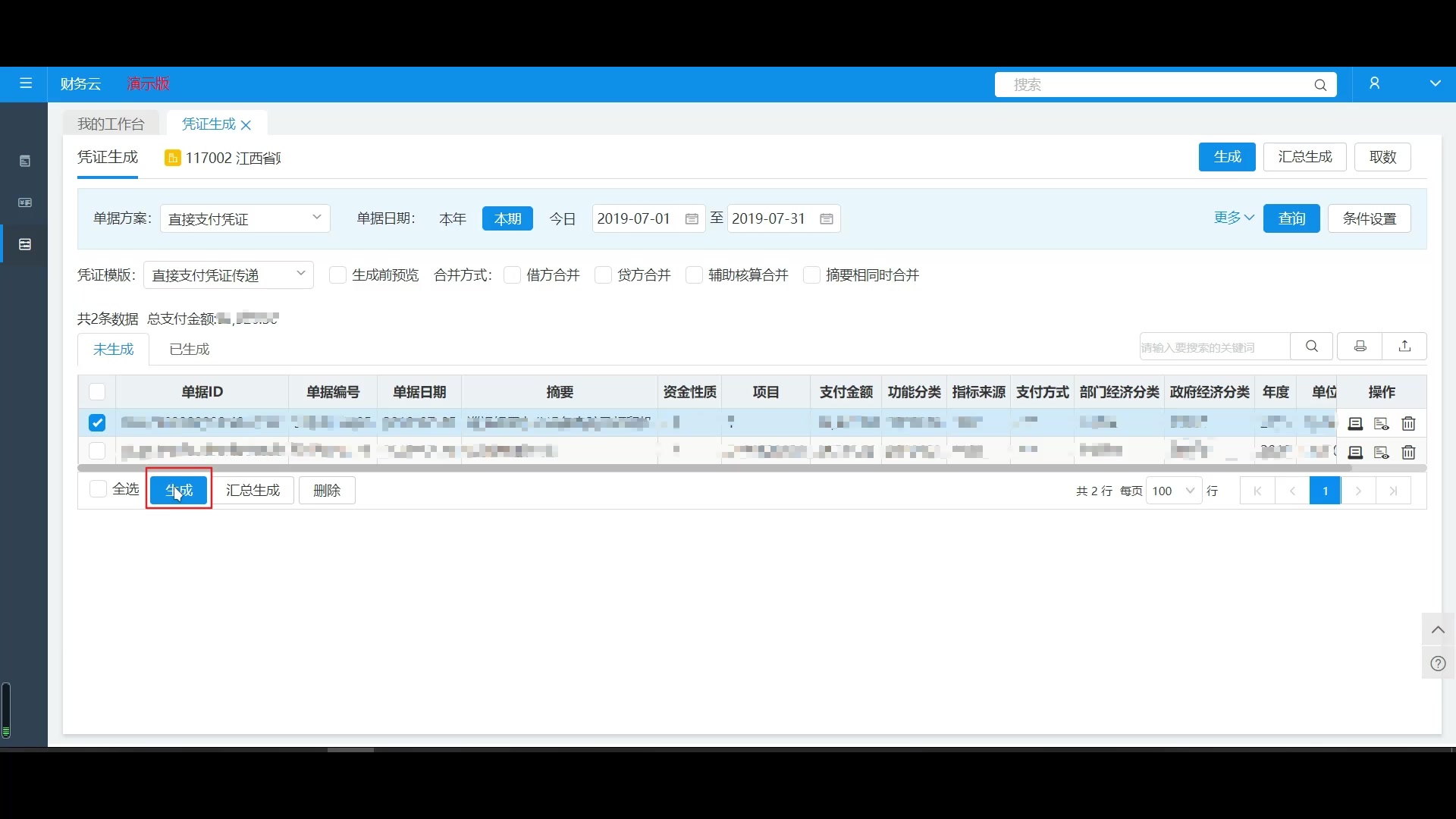Image resolution: width=1456 pixels, height=819 pixels.
Task: Click the second sidebar card icon
Action: pos(25,202)
